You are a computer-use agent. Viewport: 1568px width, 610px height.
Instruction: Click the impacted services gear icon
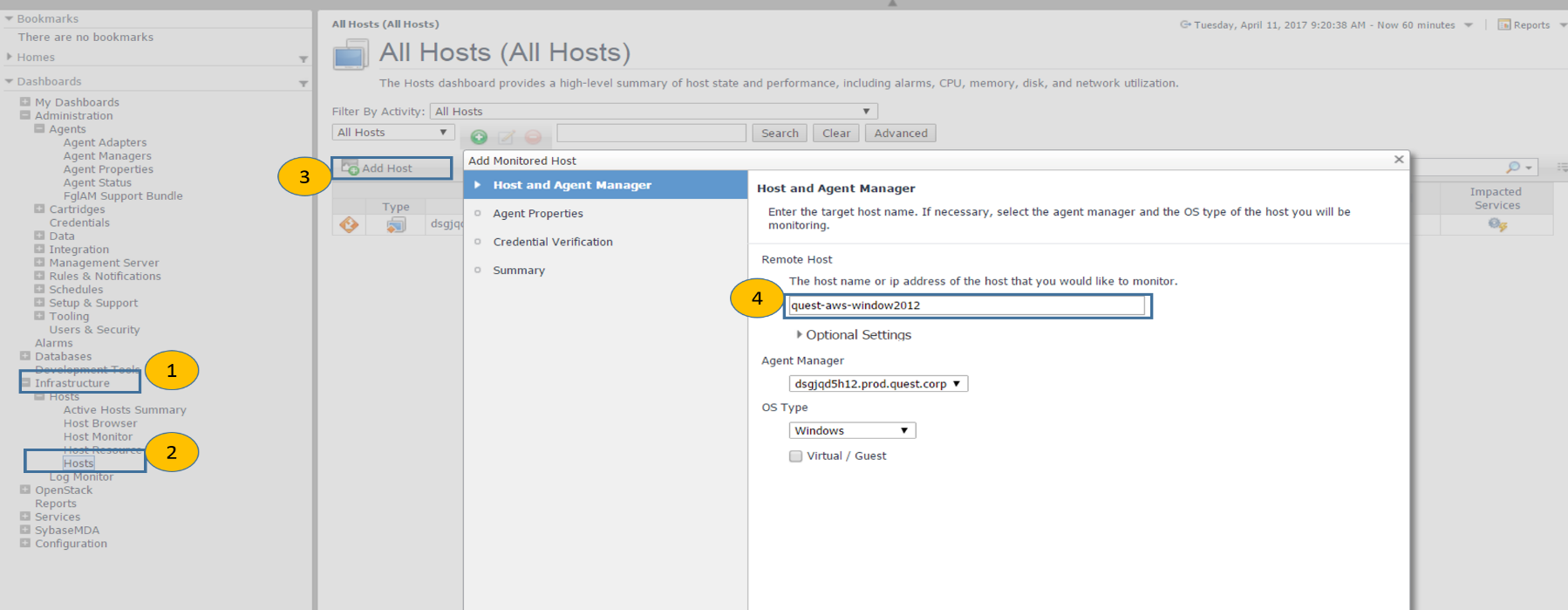[x=1496, y=225]
